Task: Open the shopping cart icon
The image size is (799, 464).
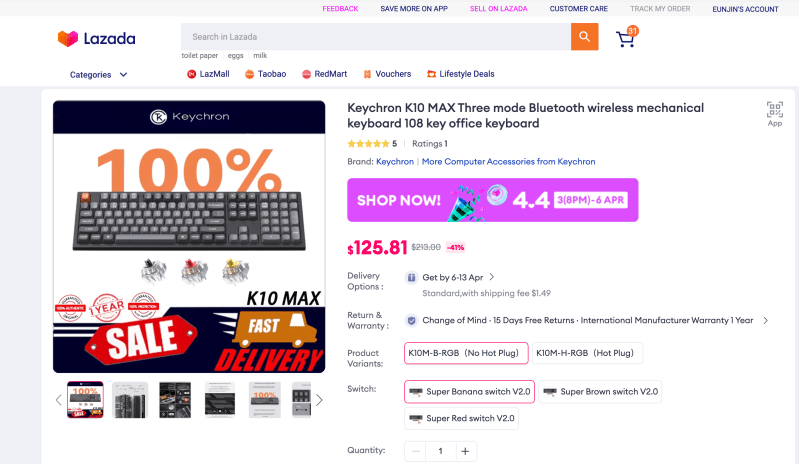Action: (x=626, y=39)
